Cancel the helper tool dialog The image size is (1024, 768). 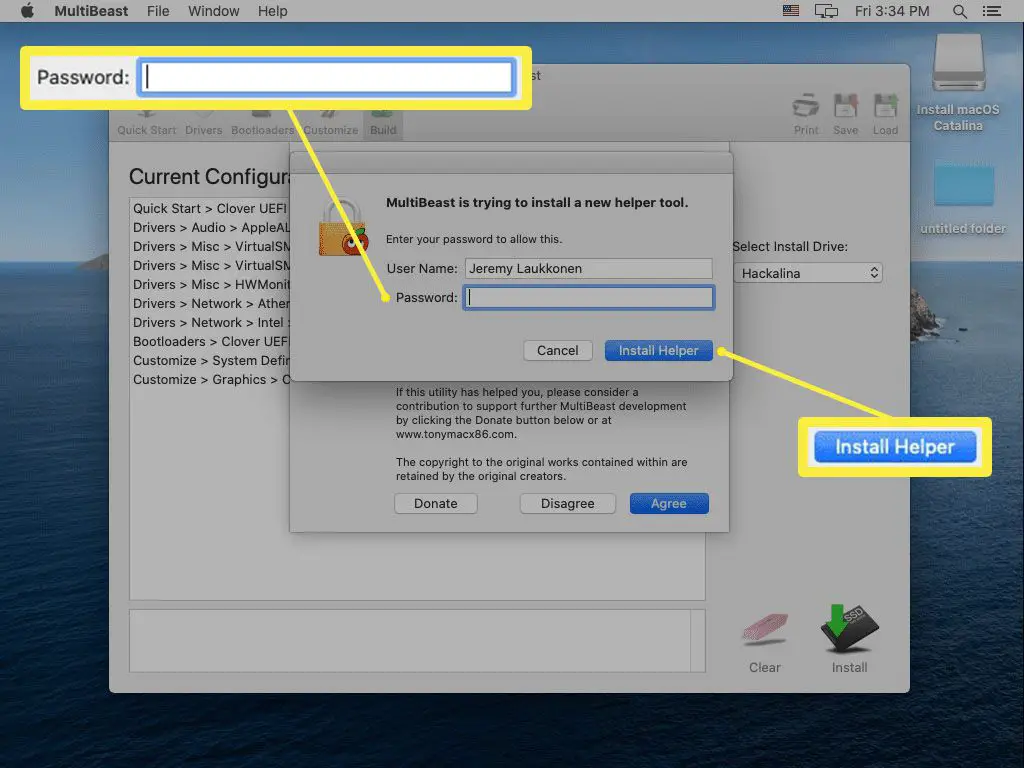(558, 351)
